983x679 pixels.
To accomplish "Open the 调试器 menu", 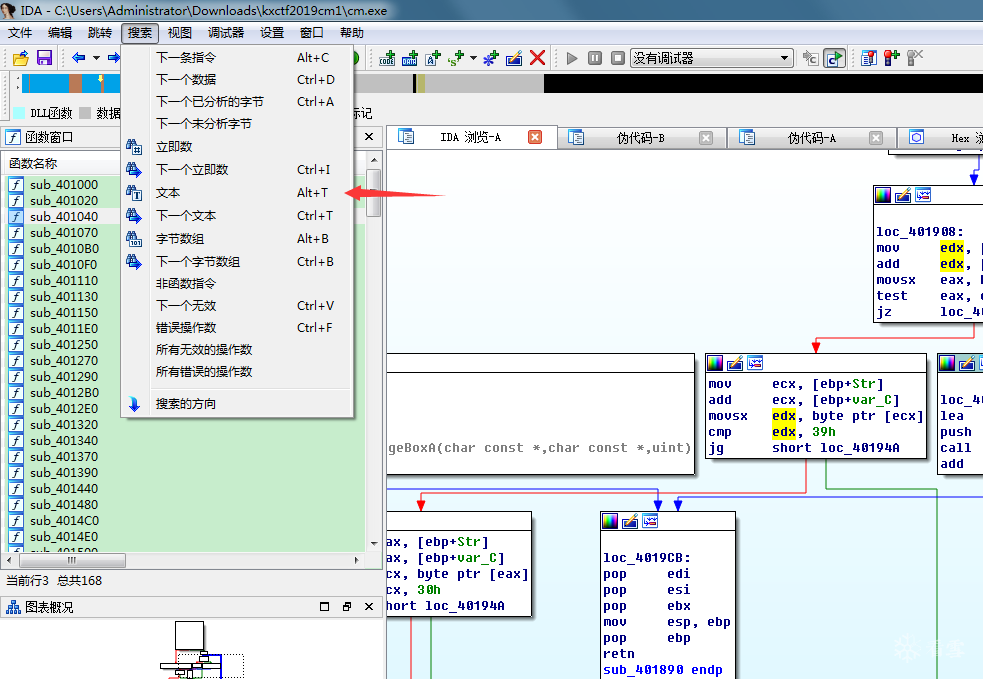I will coord(226,33).
